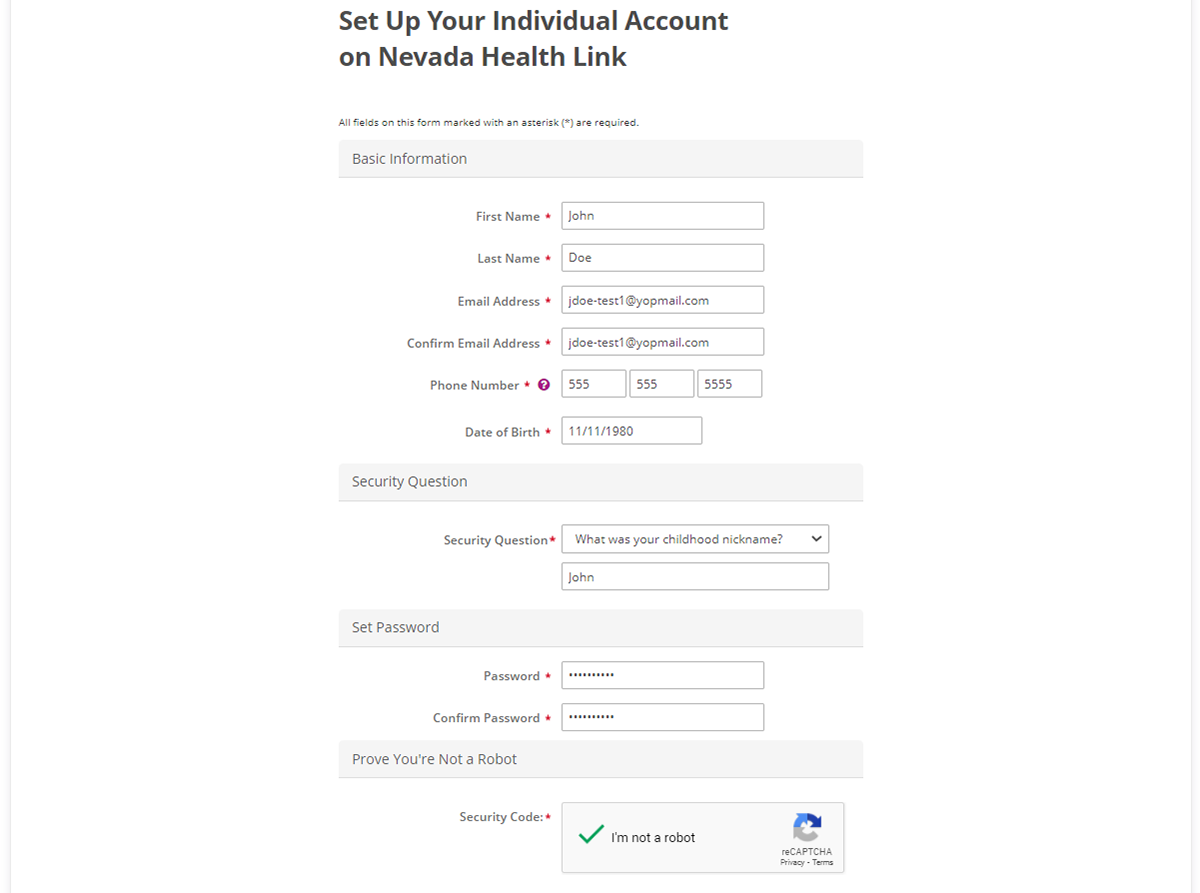Focus the Password field
This screenshot has height=893, width=1200.
click(x=663, y=675)
